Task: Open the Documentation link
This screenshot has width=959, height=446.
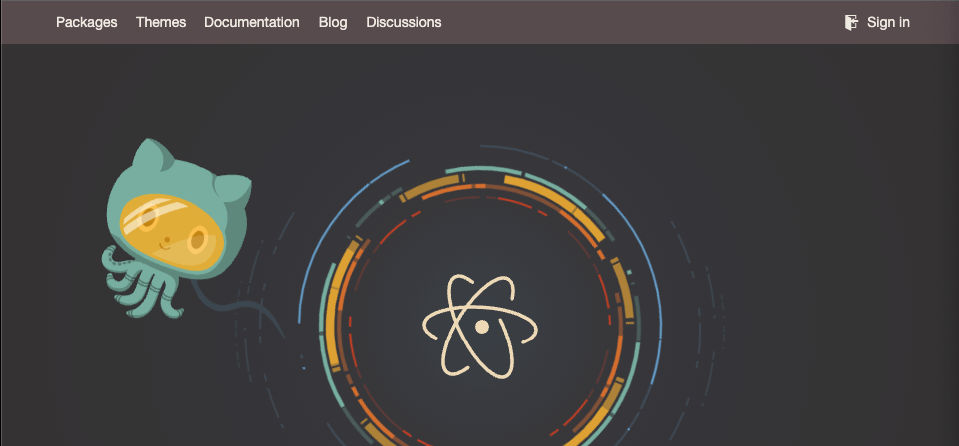Action: 252,22
